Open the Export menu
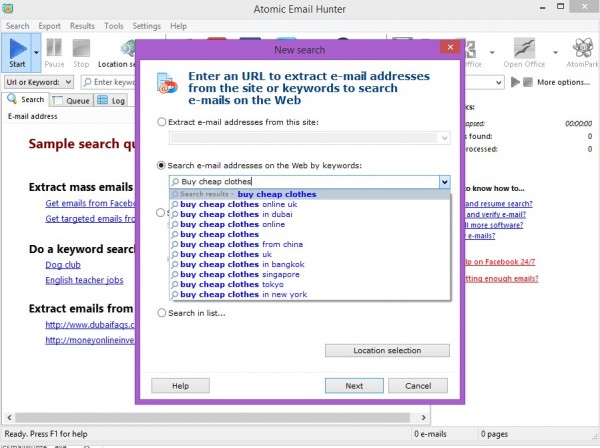 (49, 26)
